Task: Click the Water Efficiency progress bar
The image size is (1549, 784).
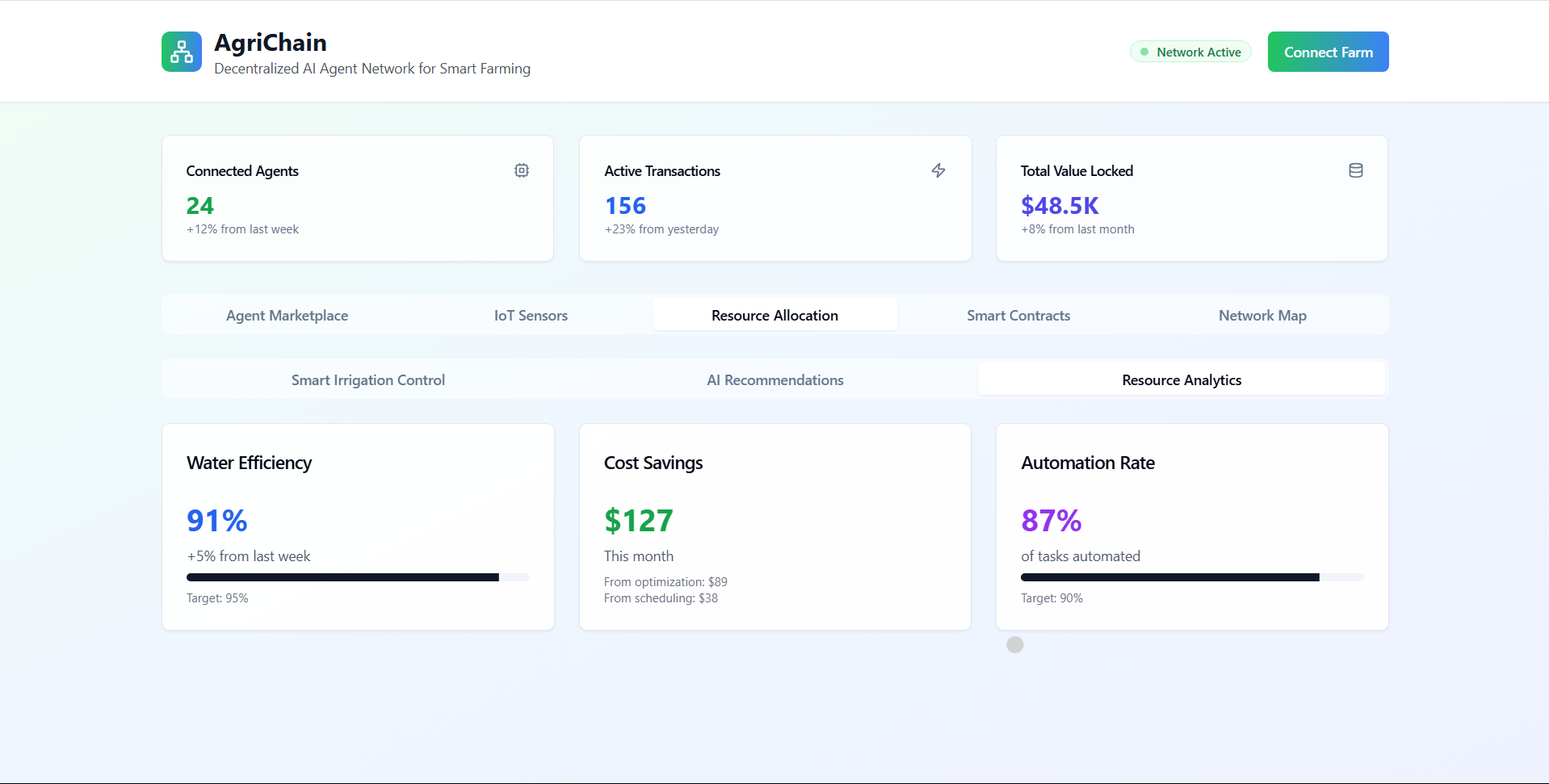Action: [358, 577]
